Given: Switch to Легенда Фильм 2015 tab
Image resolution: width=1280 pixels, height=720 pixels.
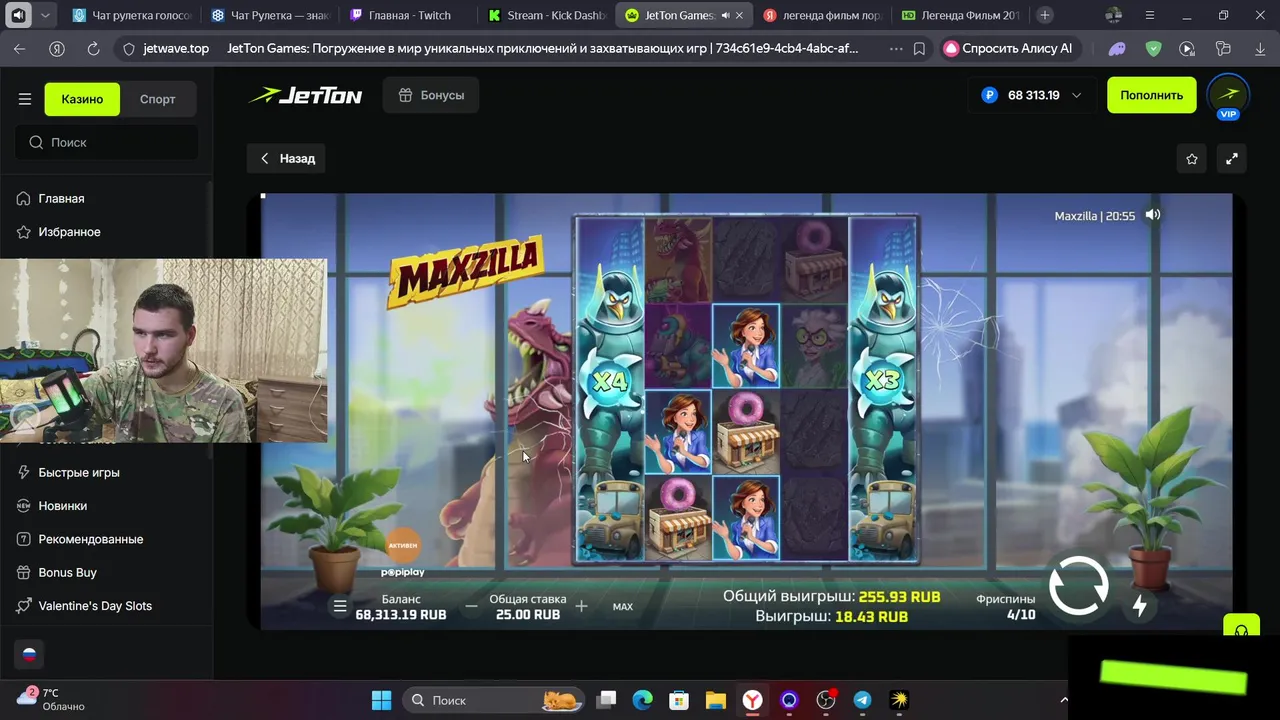Looking at the screenshot, I should (x=960, y=15).
